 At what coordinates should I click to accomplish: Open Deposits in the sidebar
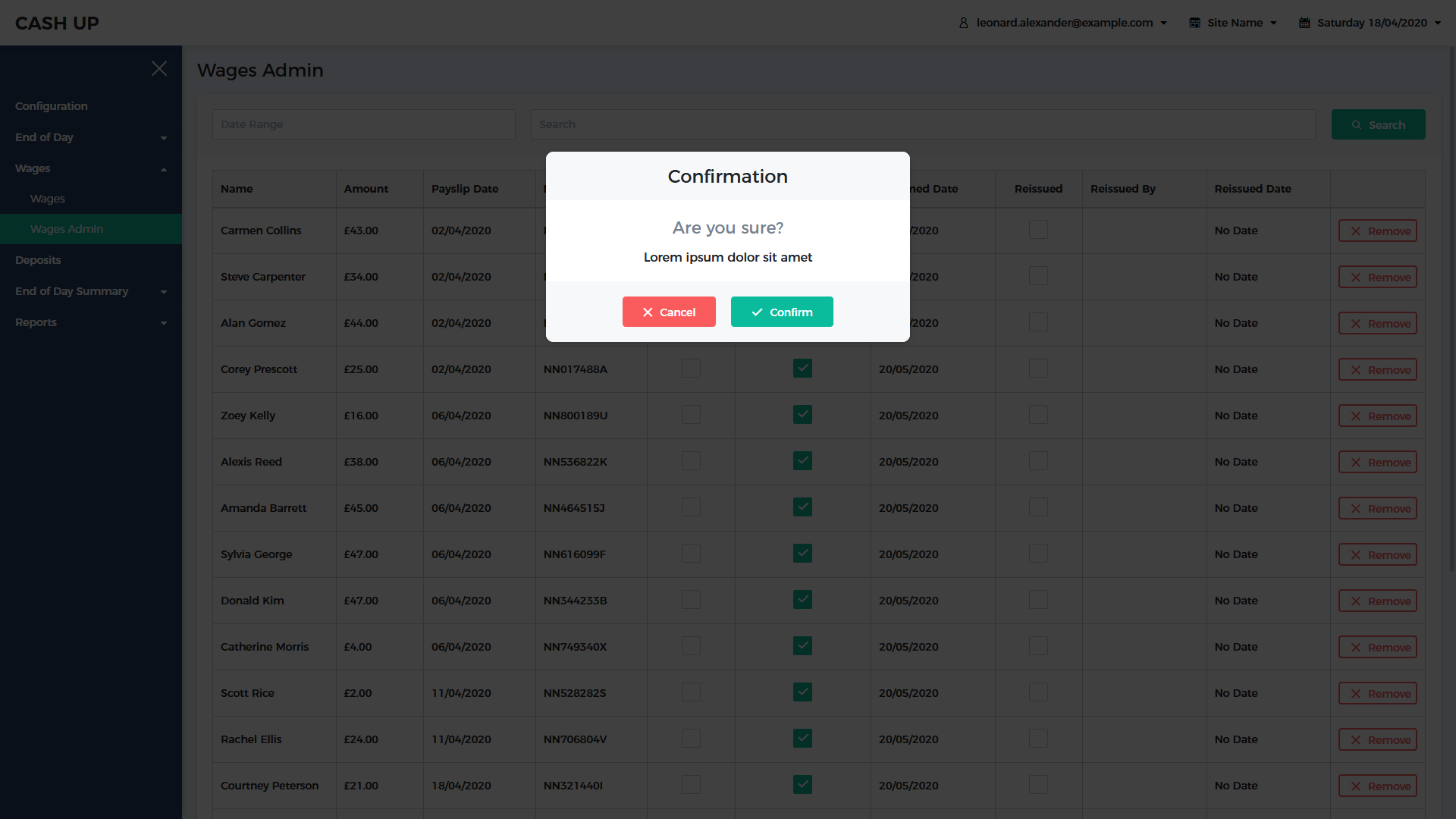pos(38,260)
